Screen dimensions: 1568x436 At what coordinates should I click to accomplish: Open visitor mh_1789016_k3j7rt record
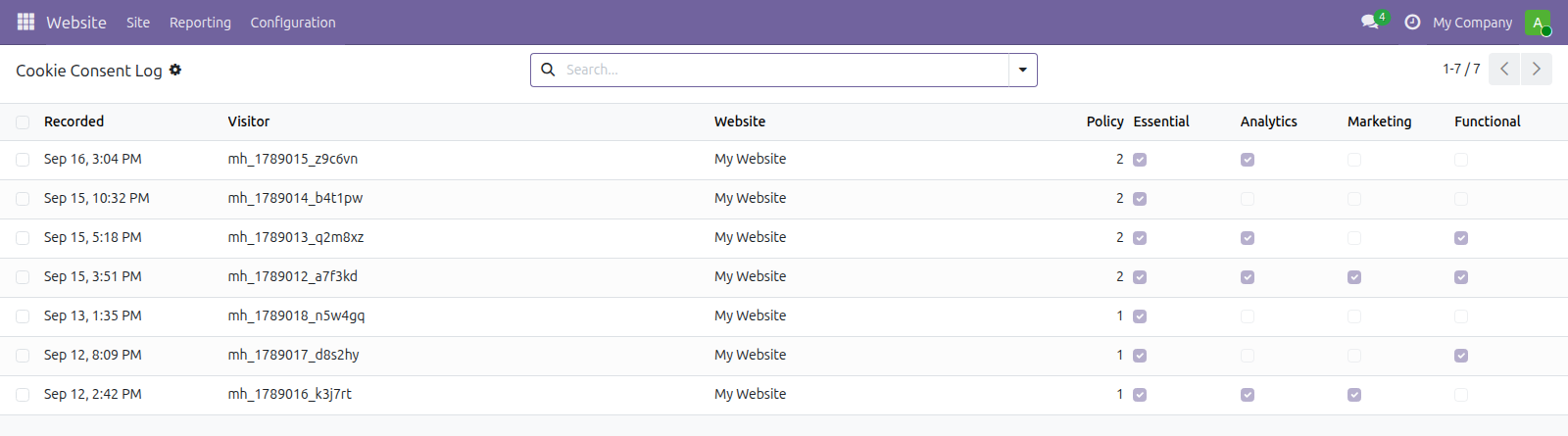coord(290,394)
